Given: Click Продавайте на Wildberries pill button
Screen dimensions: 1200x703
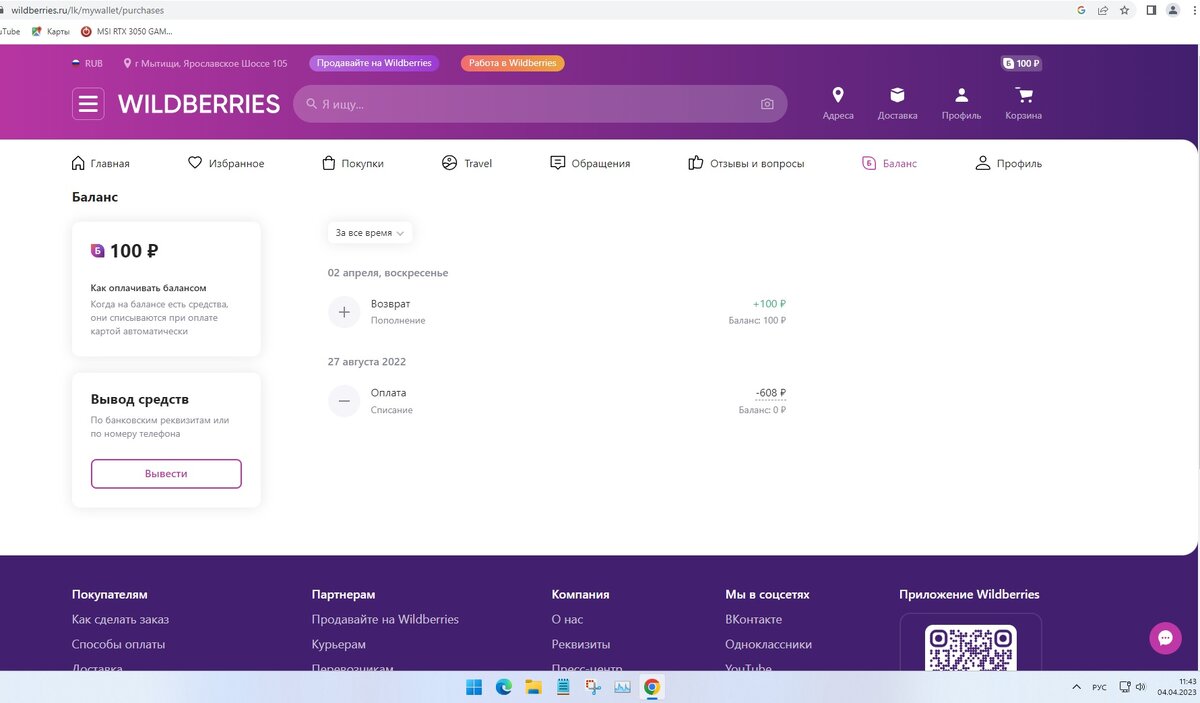Looking at the screenshot, I should coord(374,63).
